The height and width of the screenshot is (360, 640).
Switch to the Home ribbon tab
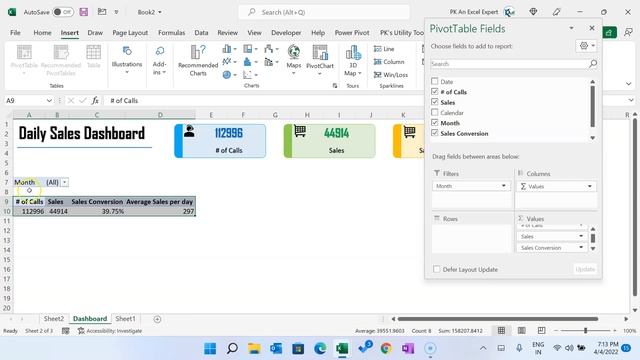point(42,33)
